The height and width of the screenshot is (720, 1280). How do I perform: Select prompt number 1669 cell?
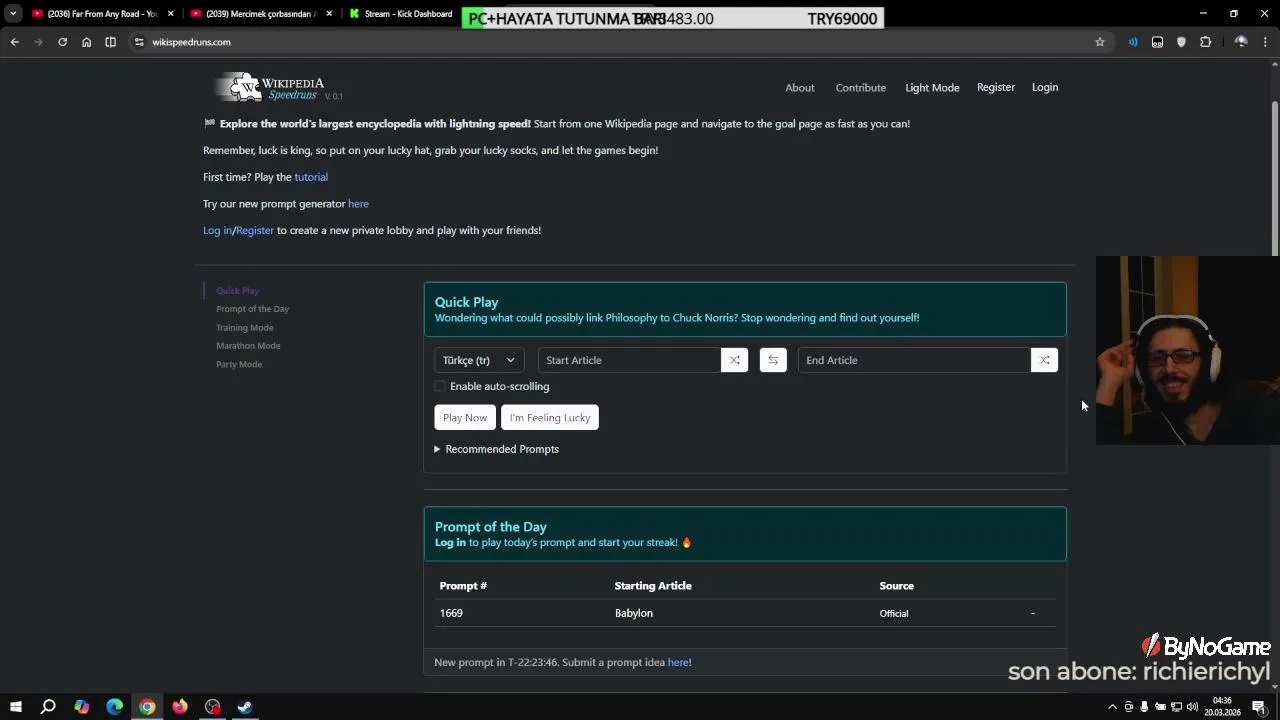(x=451, y=613)
